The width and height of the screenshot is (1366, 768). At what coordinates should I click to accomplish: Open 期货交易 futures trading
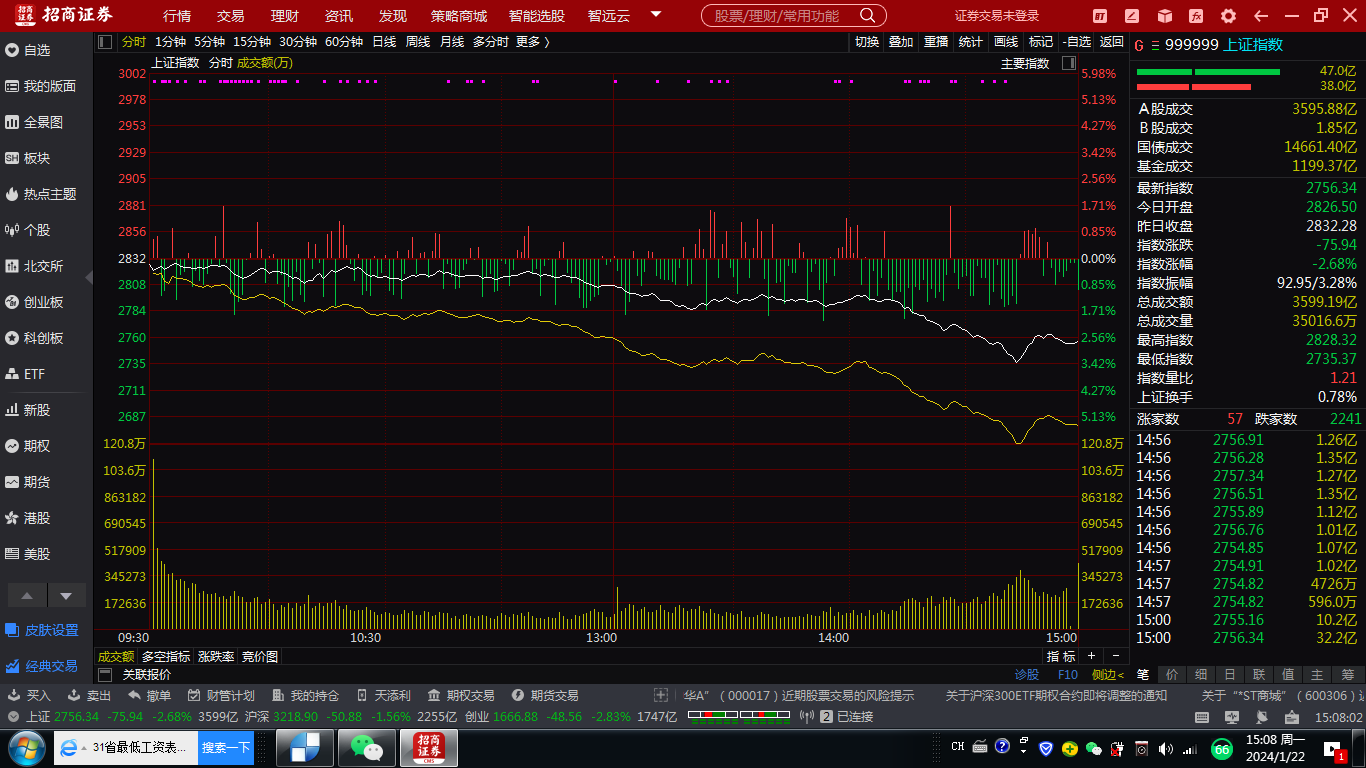(545, 695)
